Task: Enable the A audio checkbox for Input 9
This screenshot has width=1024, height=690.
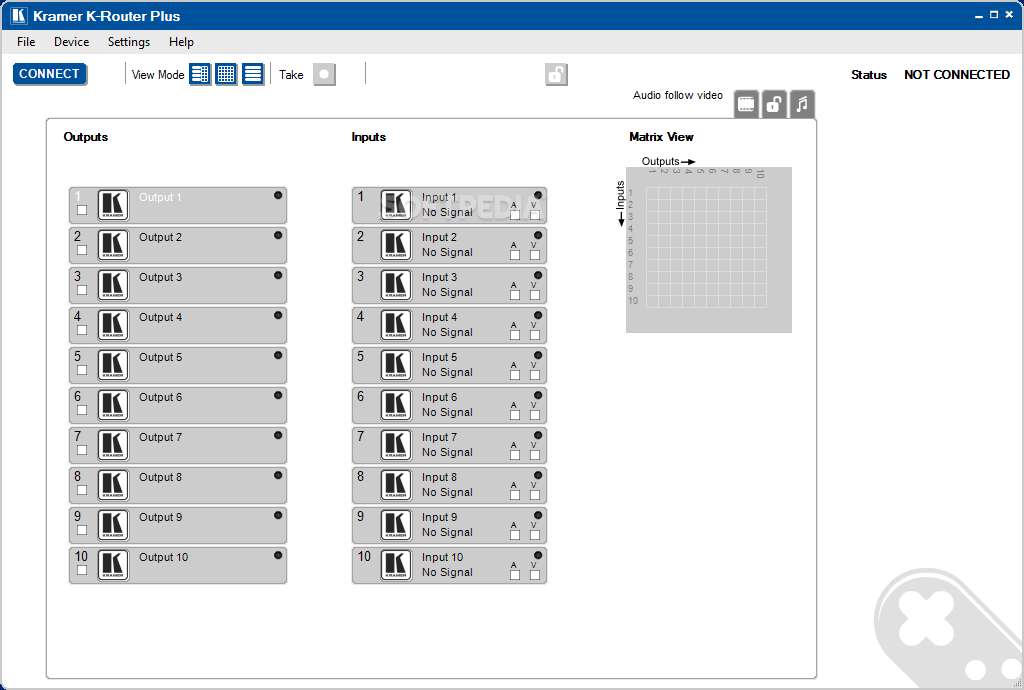Action: coord(515,535)
